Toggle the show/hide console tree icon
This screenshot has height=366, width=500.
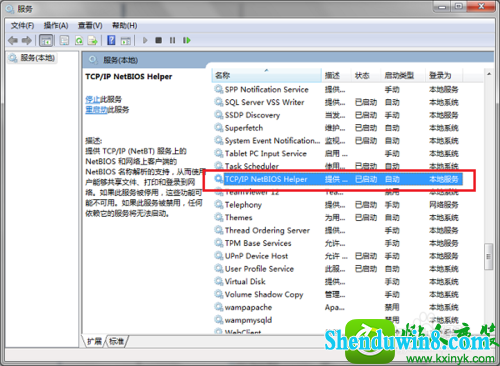pos(46,41)
